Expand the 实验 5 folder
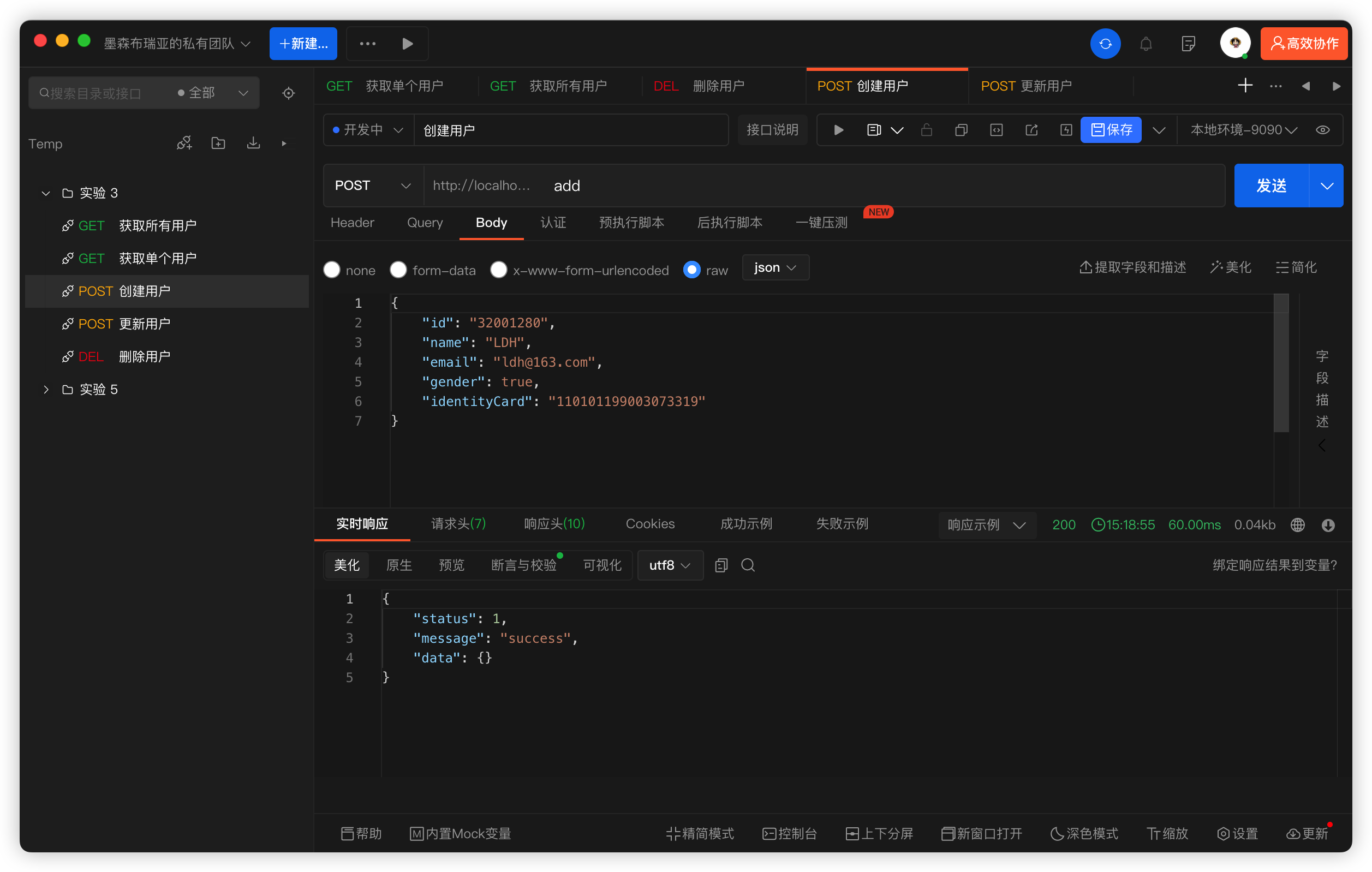The width and height of the screenshot is (1372, 872). point(46,390)
